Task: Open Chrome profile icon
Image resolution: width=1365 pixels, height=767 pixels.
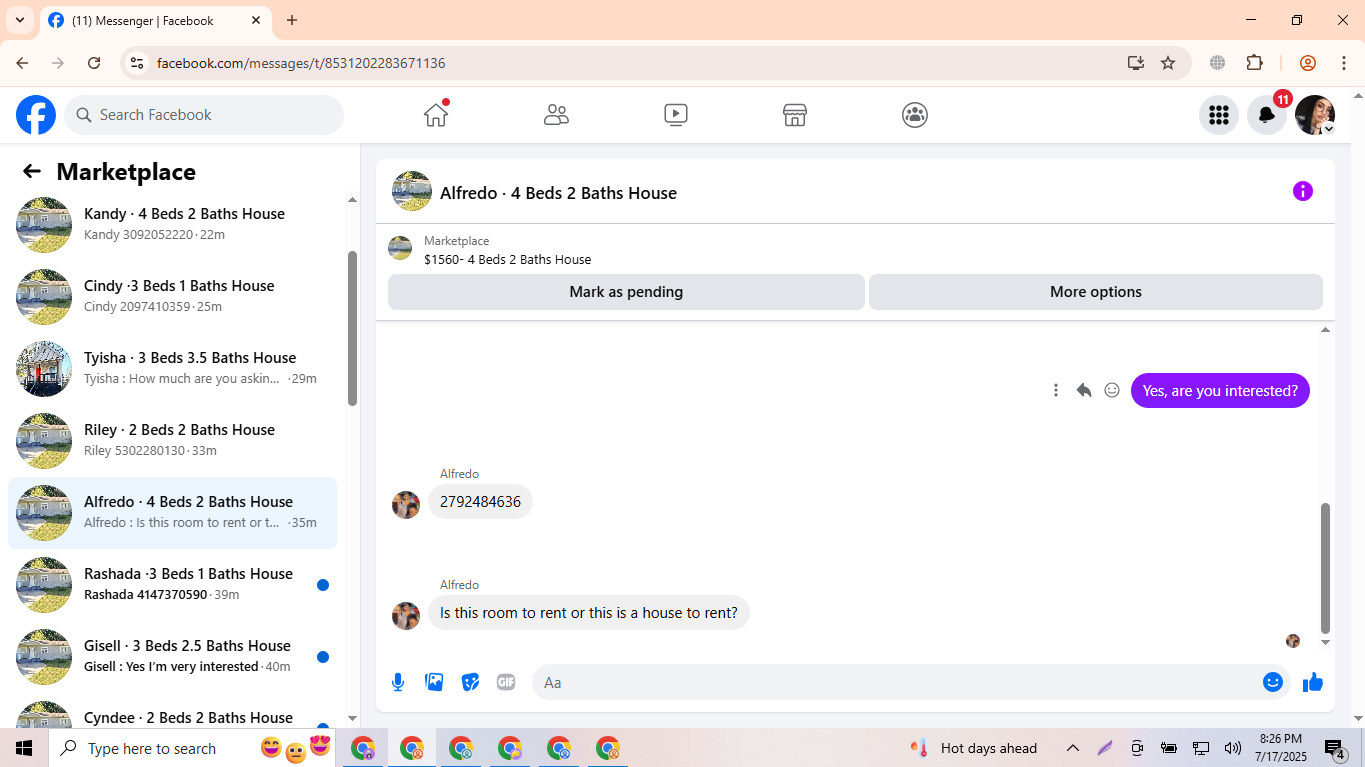Action: pos(1308,63)
